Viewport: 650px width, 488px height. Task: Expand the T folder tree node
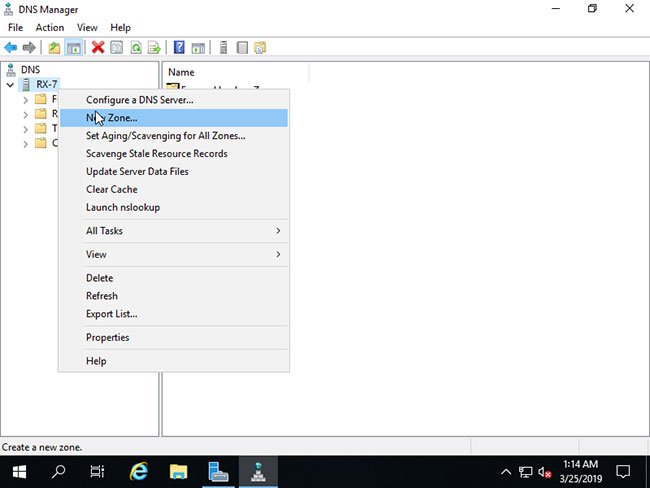[x=26, y=129]
